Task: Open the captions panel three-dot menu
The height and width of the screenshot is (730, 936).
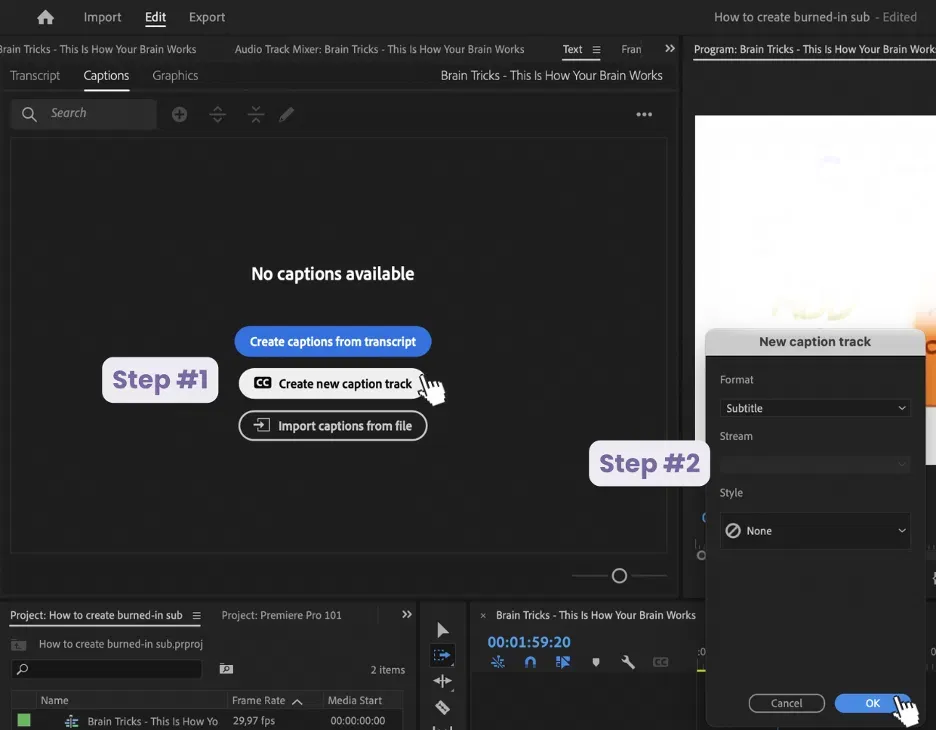Action: tap(644, 114)
